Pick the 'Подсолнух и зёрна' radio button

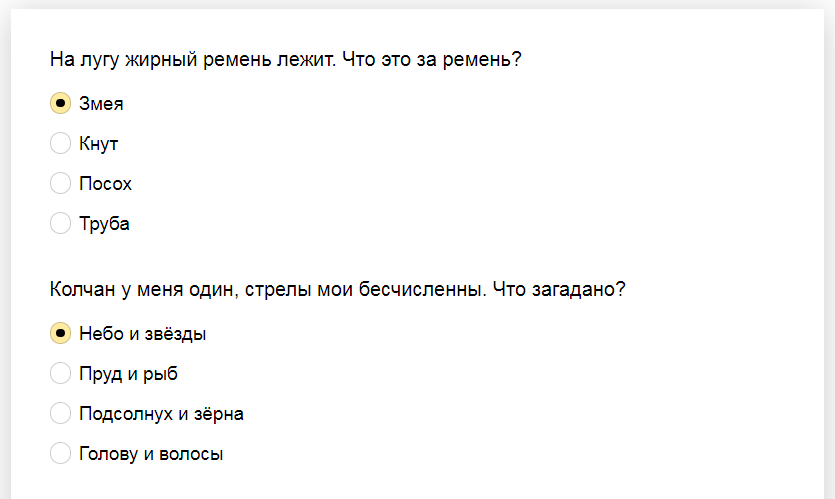click(60, 413)
